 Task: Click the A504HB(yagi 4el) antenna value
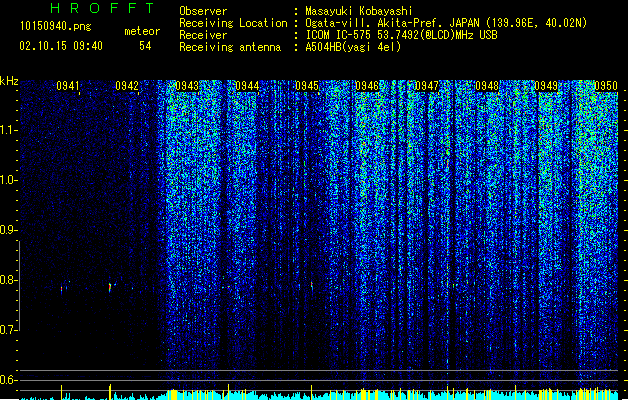[353, 47]
